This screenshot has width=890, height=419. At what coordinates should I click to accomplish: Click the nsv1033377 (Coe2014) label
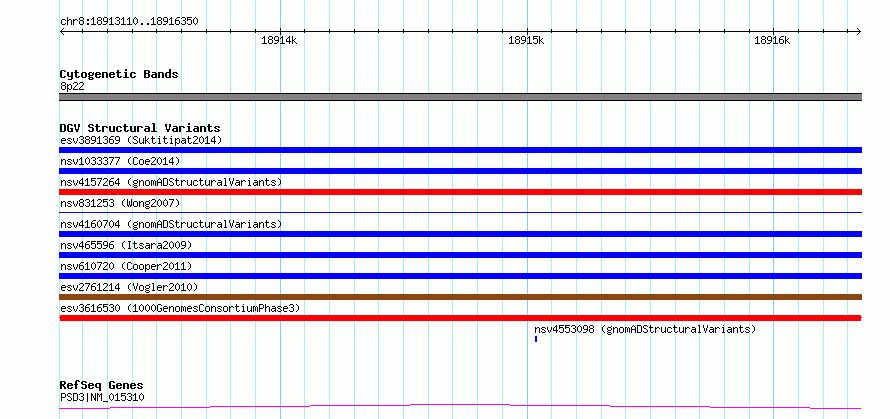point(120,161)
